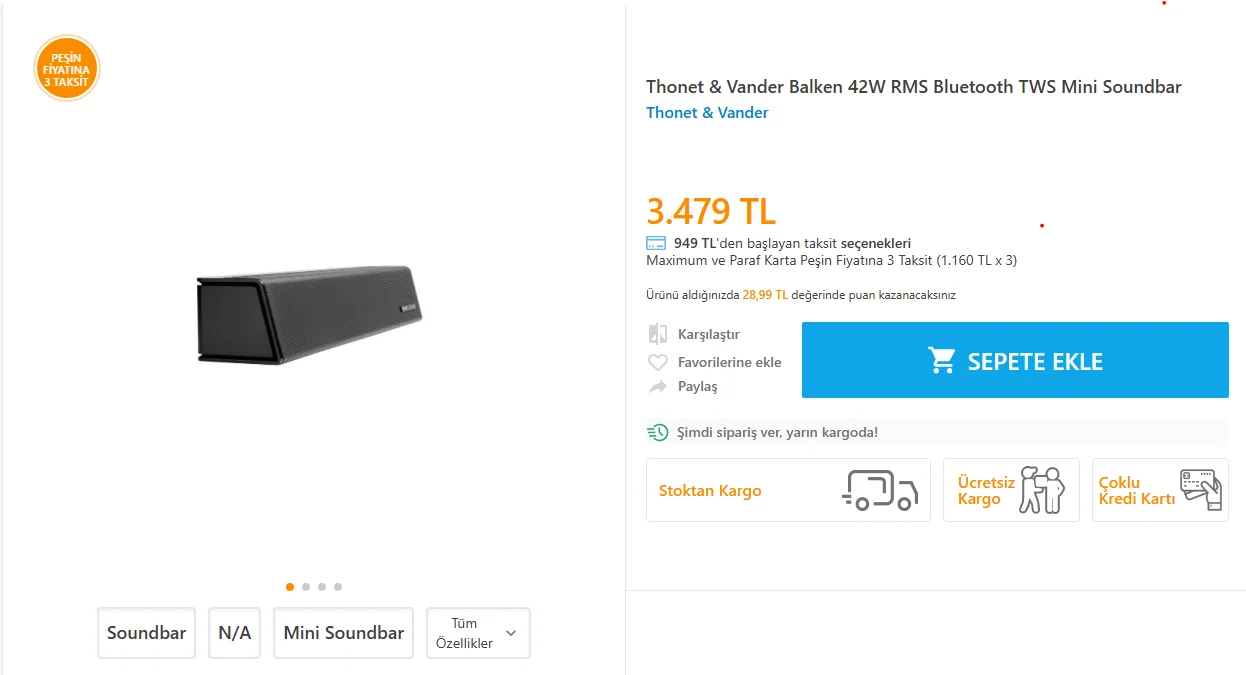This screenshot has height=675, width=1246.
Task: Expand the Tüm Özellikler dropdown
Action: [x=478, y=633]
